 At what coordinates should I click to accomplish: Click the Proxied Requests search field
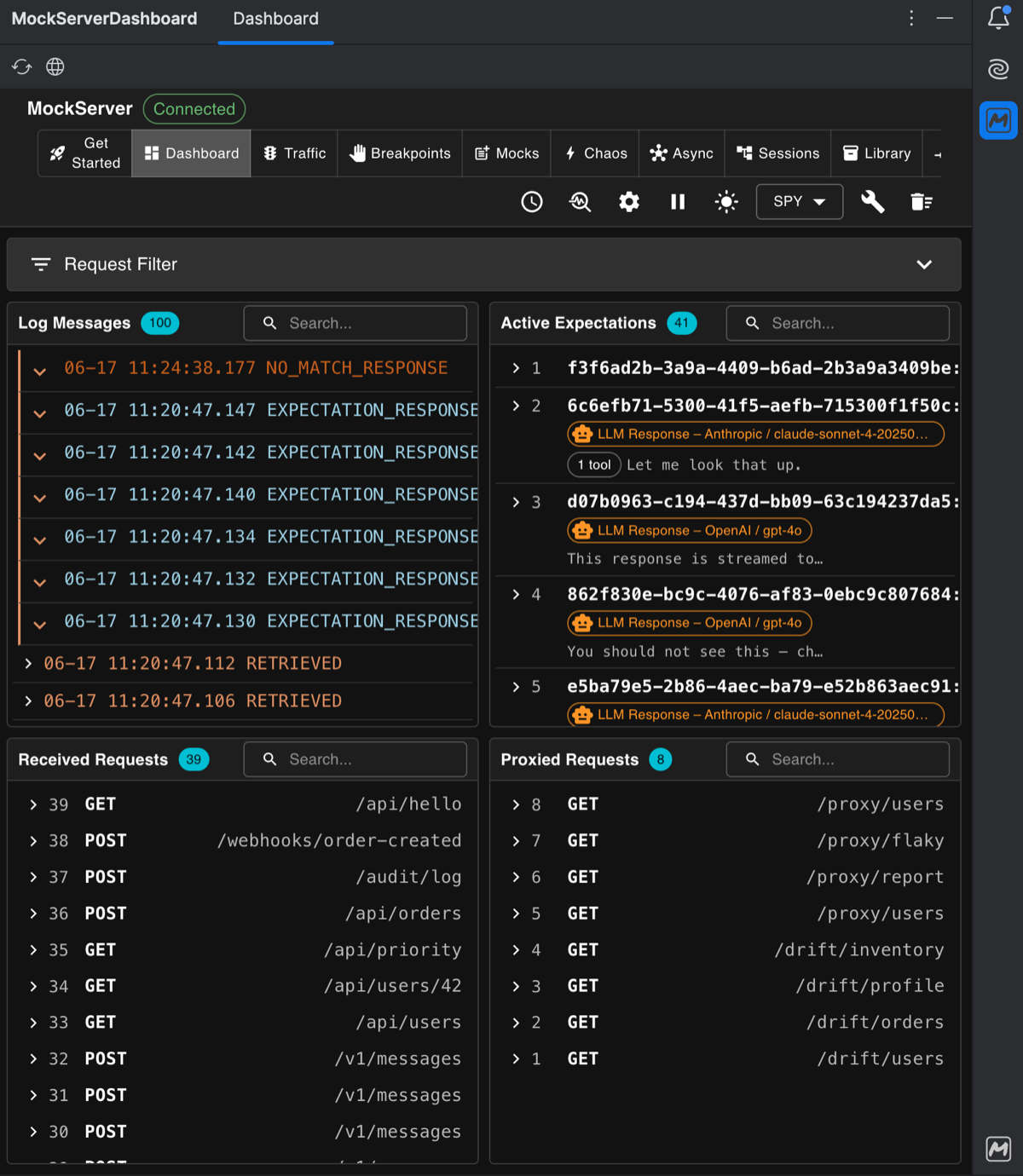pyautogui.click(x=838, y=759)
